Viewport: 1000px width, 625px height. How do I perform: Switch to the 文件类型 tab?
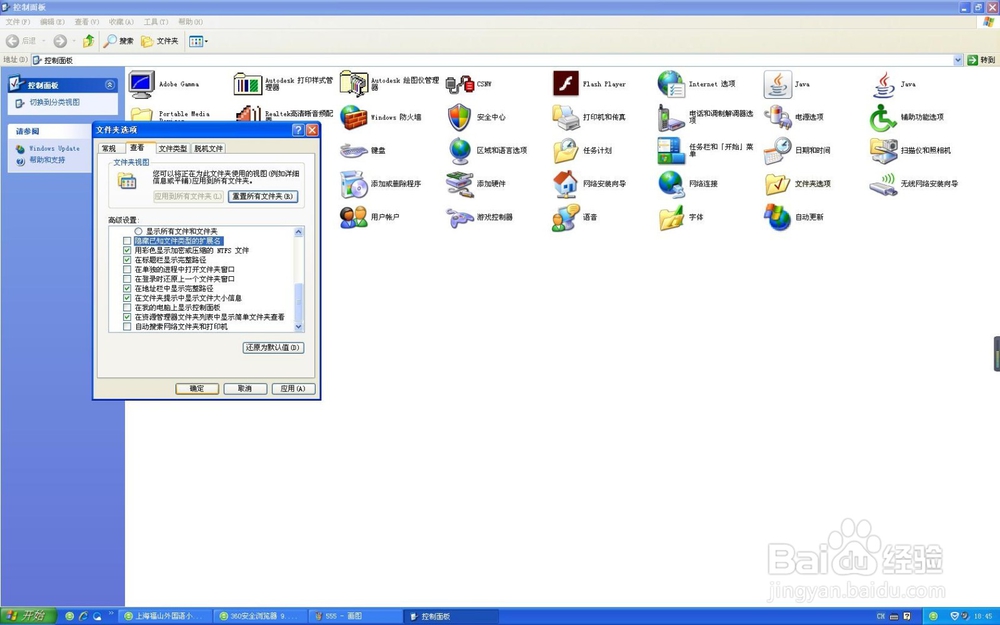coord(172,149)
